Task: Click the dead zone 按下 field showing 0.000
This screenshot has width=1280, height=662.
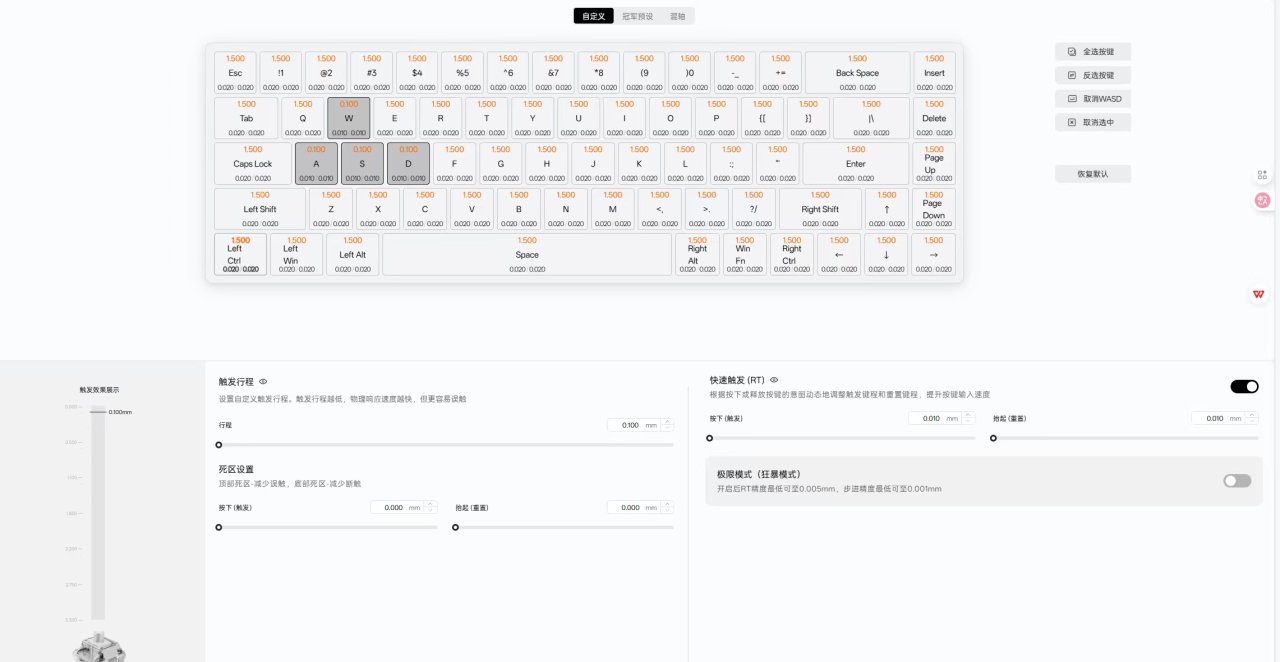Action: (x=397, y=508)
